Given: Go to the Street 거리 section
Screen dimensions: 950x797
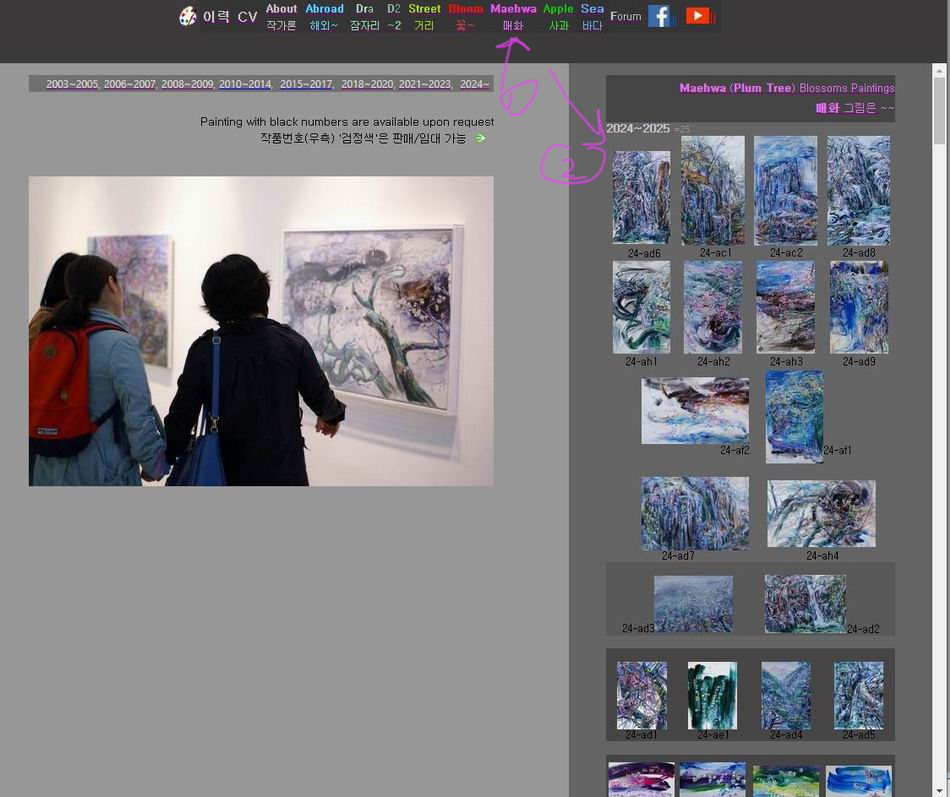Looking at the screenshot, I should (x=424, y=17).
